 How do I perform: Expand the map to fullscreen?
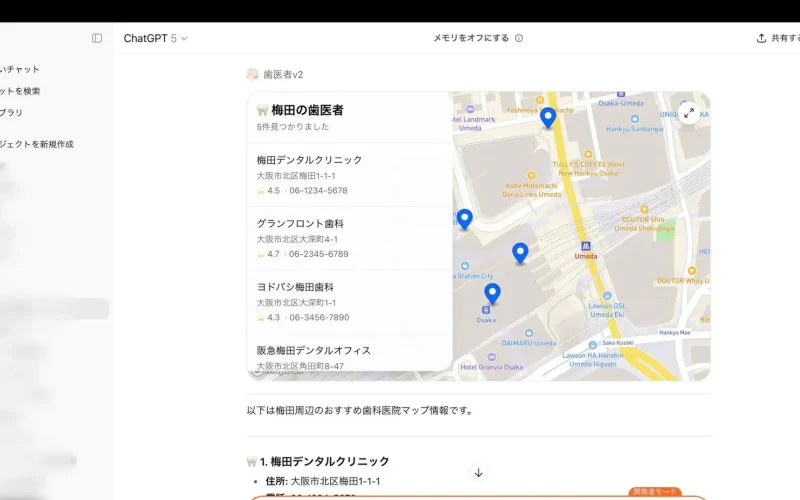click(x=689, y=113)
